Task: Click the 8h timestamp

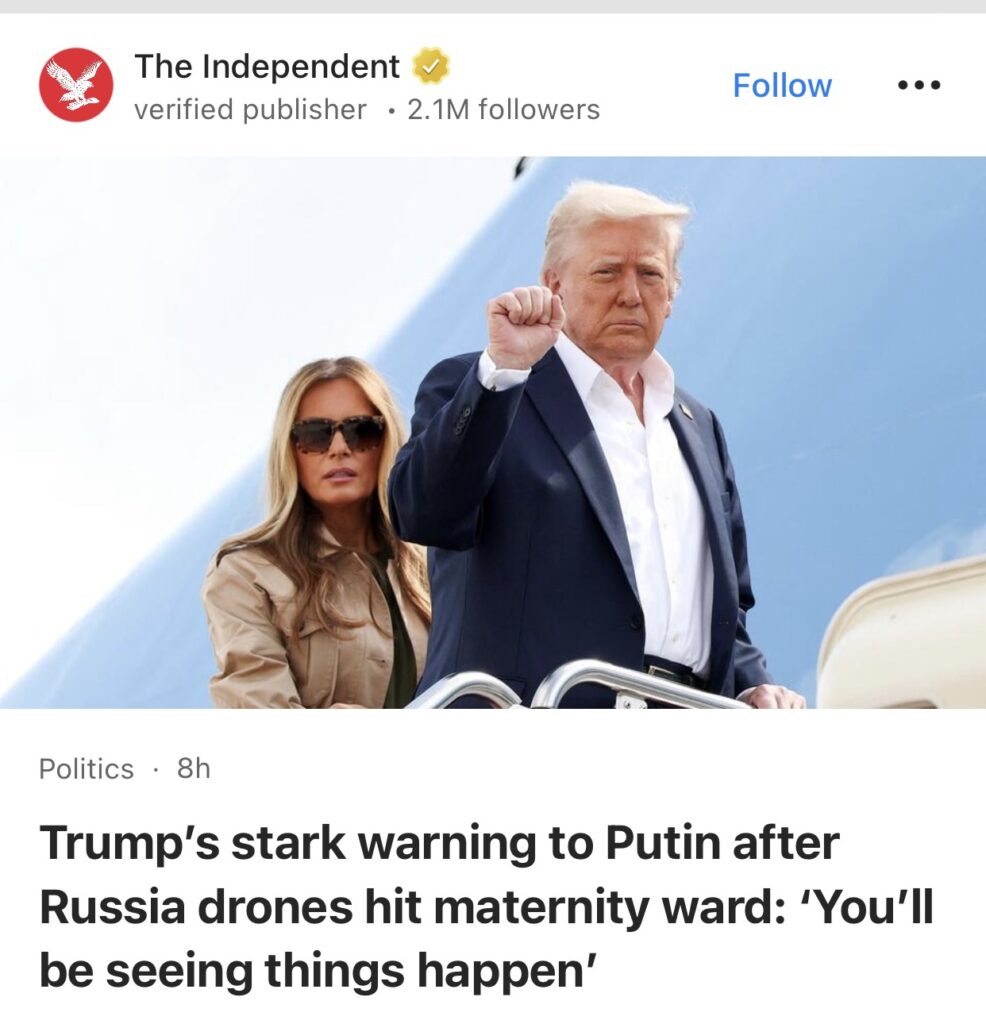Action: pyautogui.click(x=193, y=769)
